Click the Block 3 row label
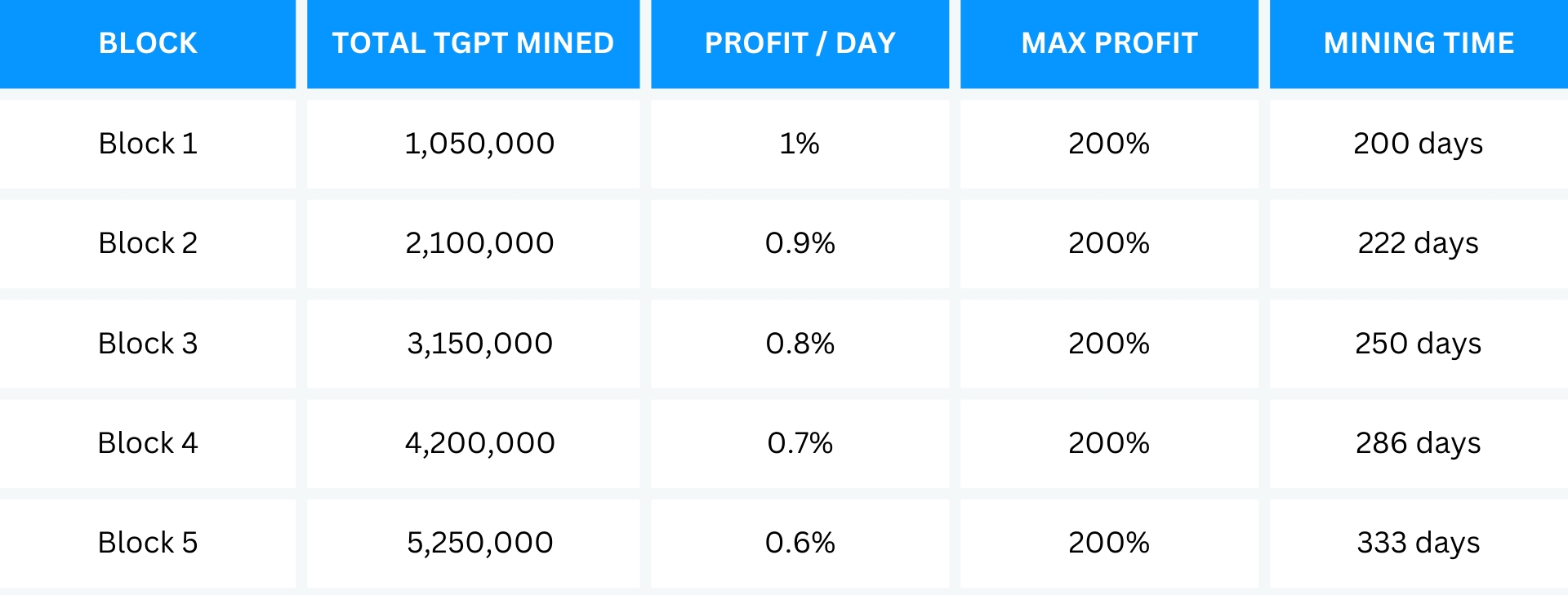Viewport: 1568px width, 595px height. [x=148, y=344]
